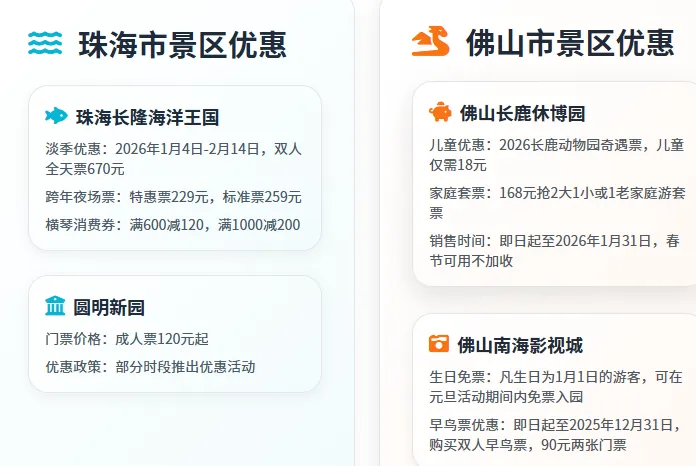Click the 横琴消费券 满600减120 line
Viewport: 696px width, 466px height.
(173, 225)
